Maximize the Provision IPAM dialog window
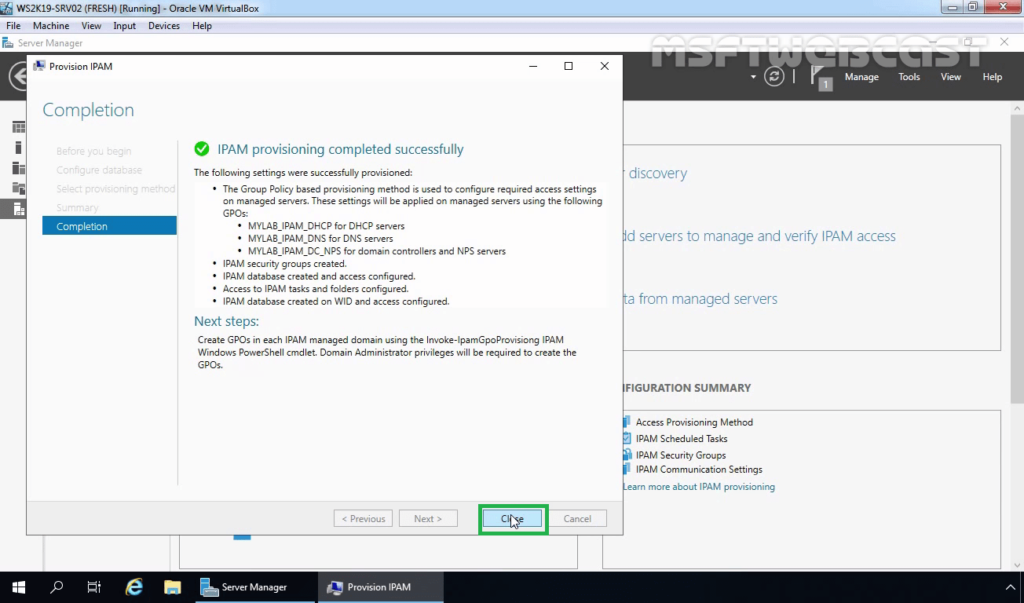Viewport: 1024px width, 603px height. [568, 66]
